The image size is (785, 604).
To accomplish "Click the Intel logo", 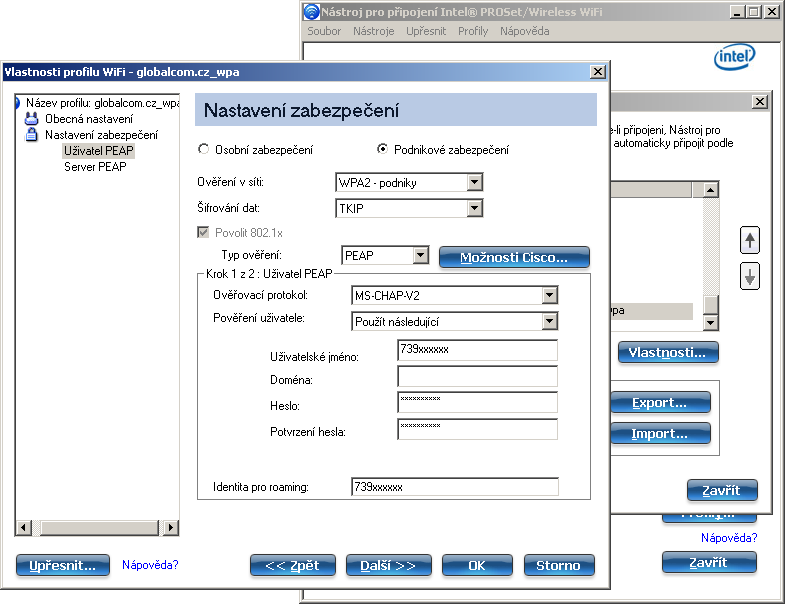I will [x=734, y=57].
